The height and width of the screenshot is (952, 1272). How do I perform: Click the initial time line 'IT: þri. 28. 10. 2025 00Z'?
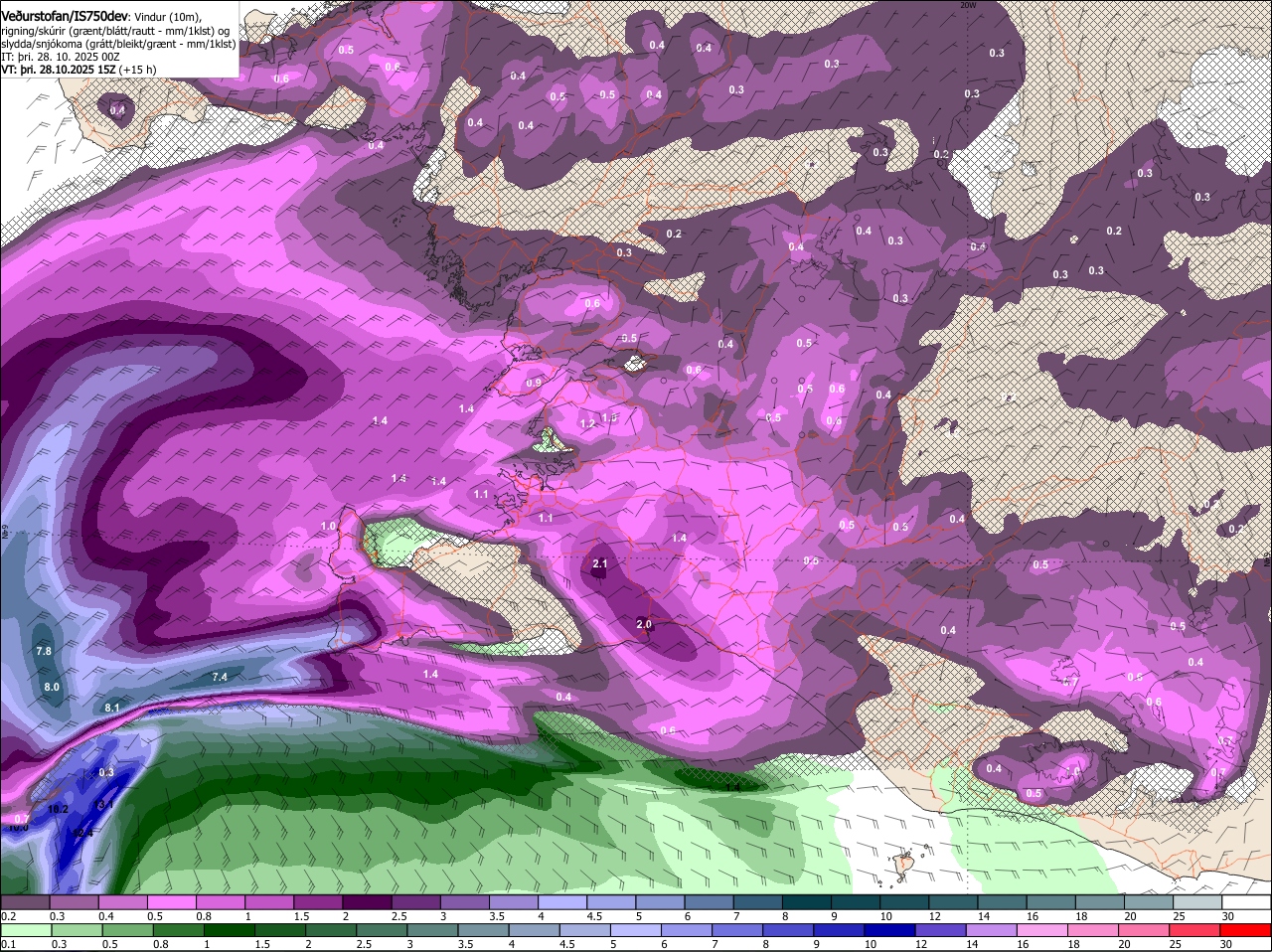click(61, 57)
